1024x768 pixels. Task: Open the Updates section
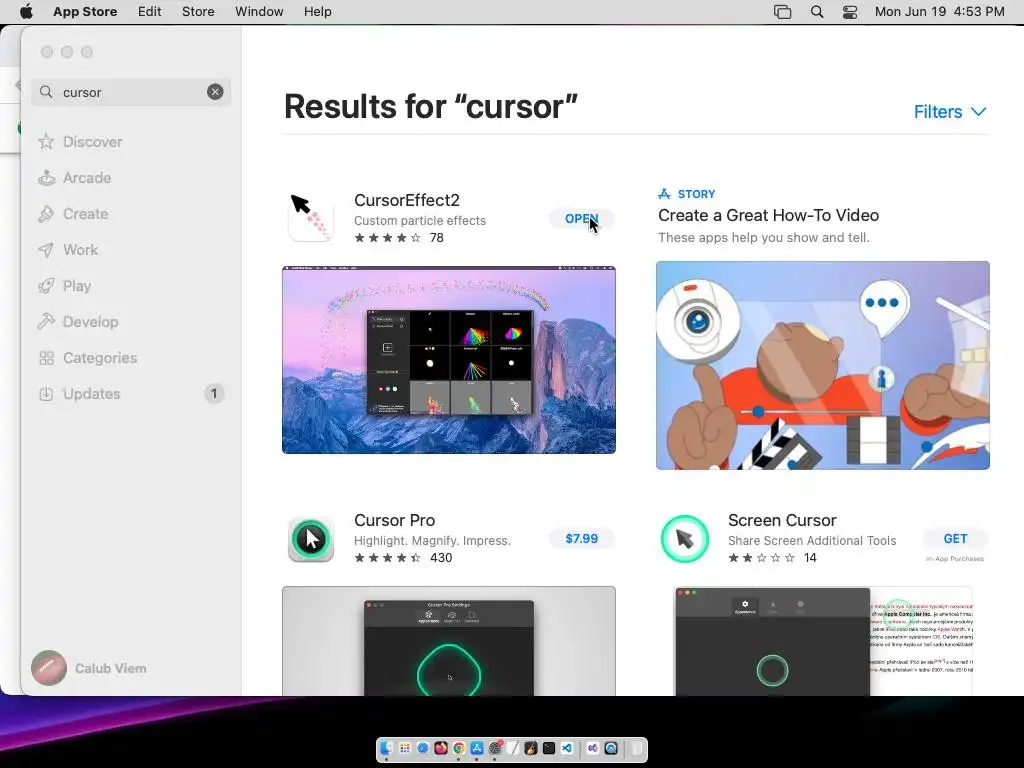coord(91,394)
